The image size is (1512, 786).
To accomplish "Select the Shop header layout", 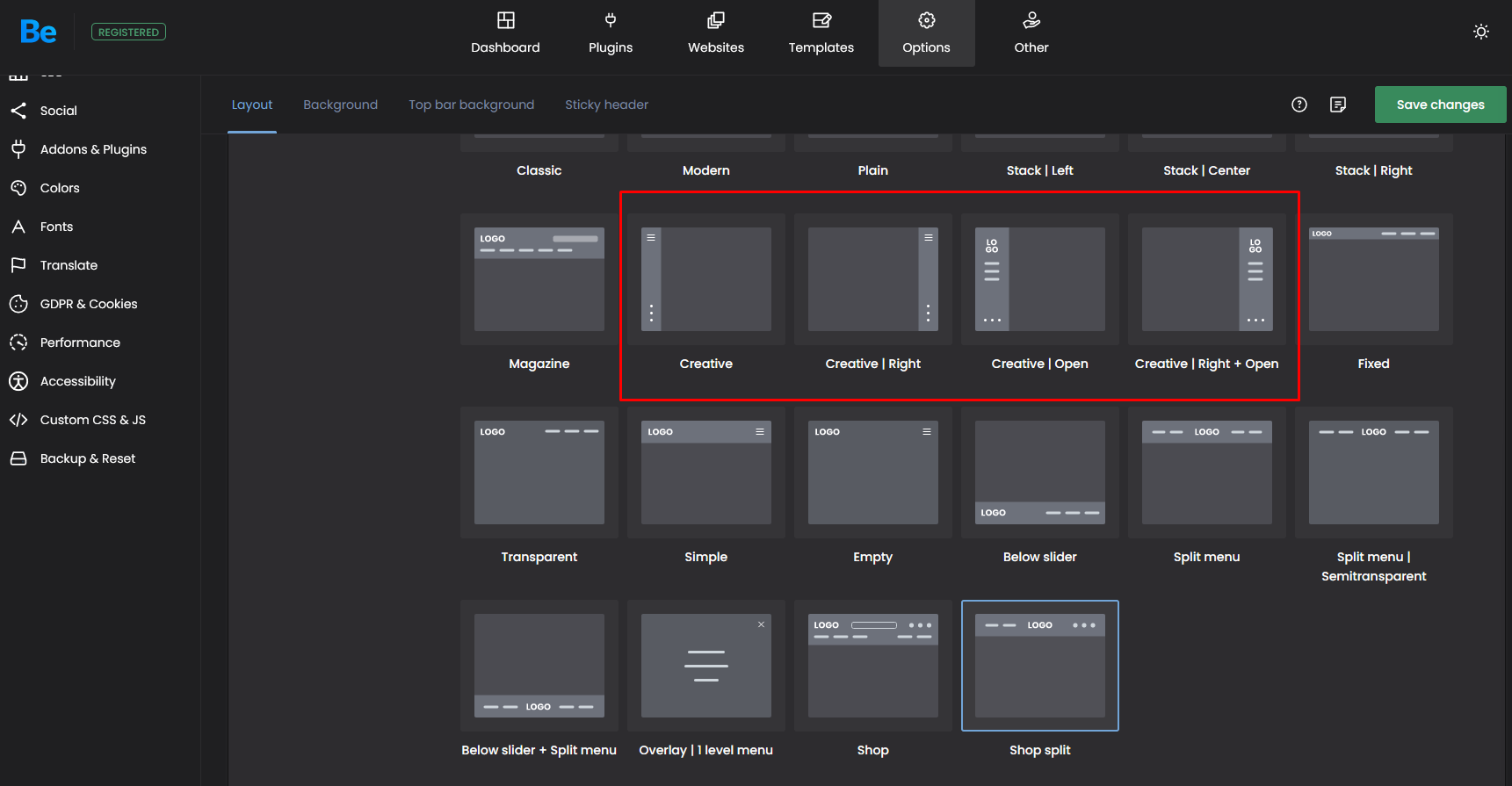I will coord(873,666).
